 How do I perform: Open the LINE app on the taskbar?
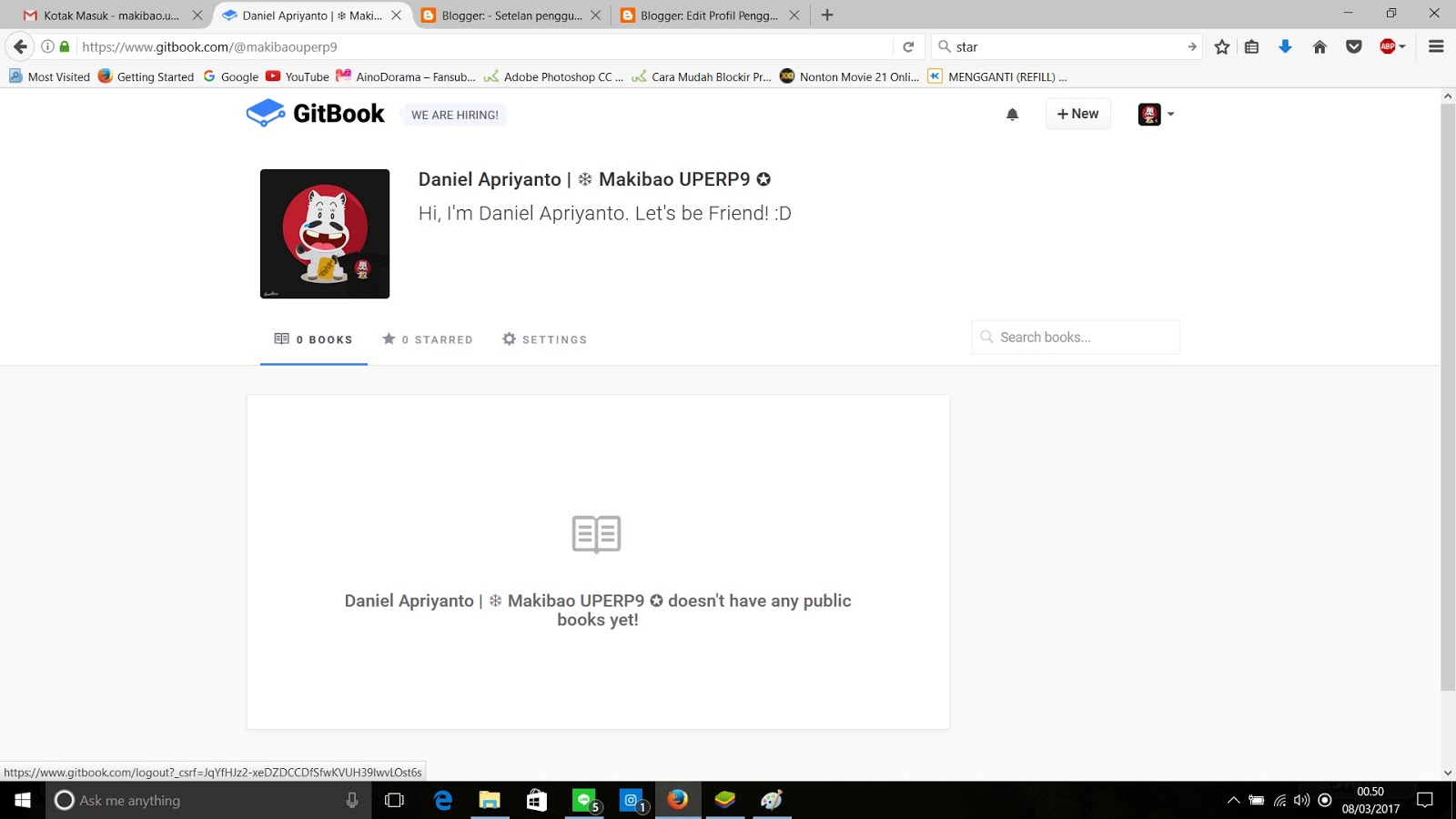point(584,801)
